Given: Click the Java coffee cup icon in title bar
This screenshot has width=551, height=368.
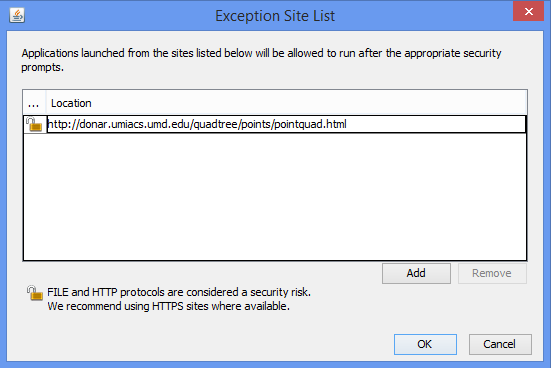Looking at the screenshot, I should 17,15.
